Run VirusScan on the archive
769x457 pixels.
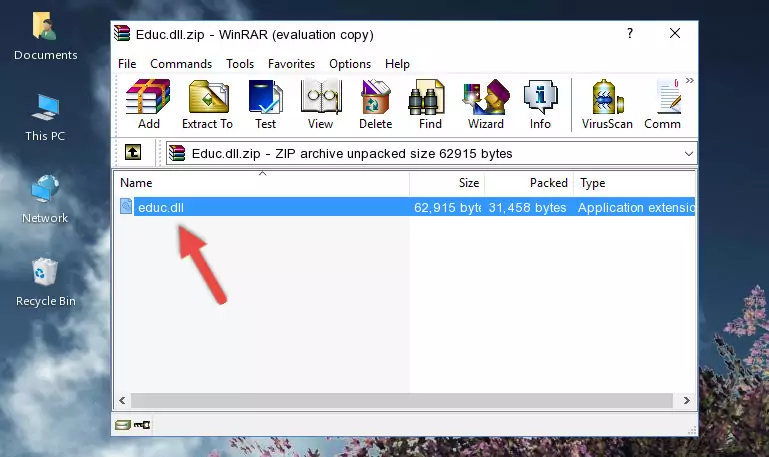607,104
